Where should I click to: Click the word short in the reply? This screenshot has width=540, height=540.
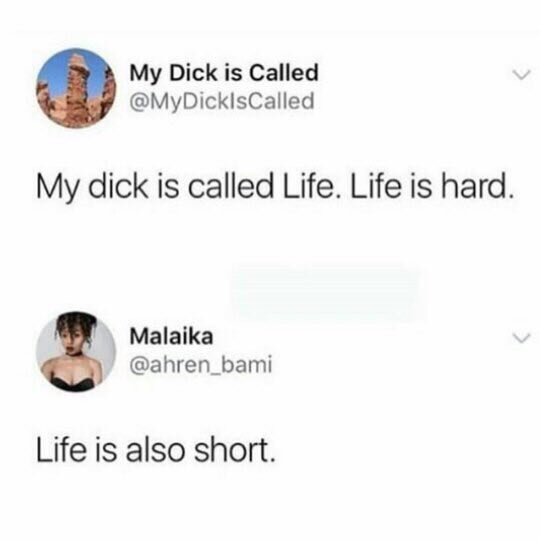click(x=234, y=450)
